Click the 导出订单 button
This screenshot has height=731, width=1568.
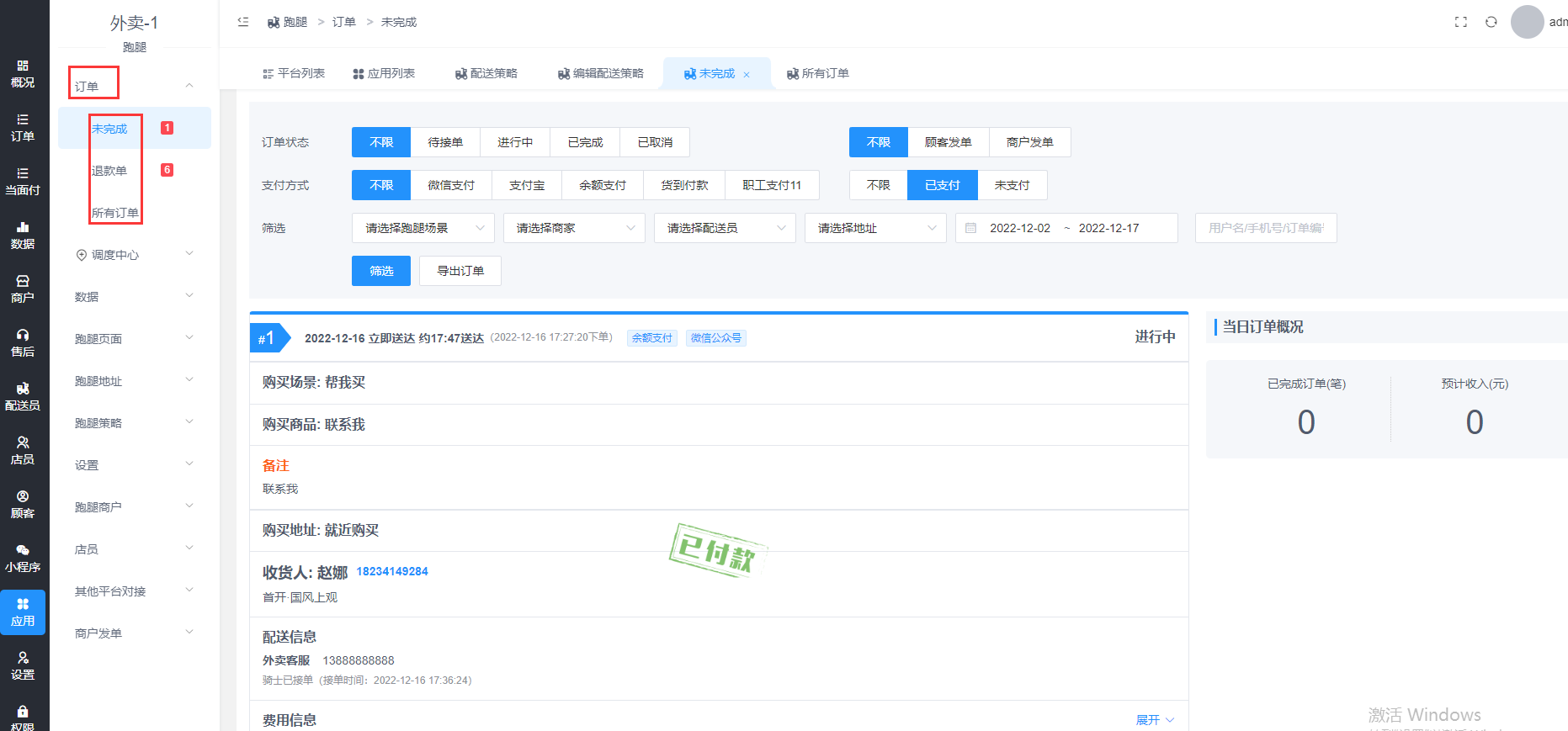coord(460,271)
